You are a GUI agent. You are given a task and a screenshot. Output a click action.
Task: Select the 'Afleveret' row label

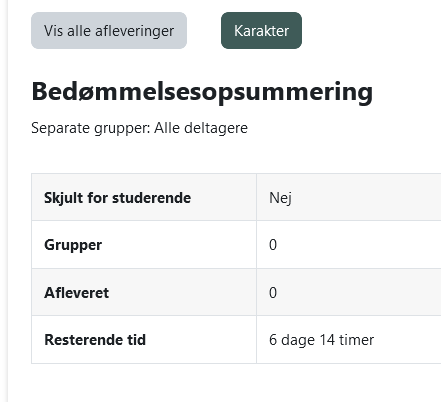(x=77, y=293)
